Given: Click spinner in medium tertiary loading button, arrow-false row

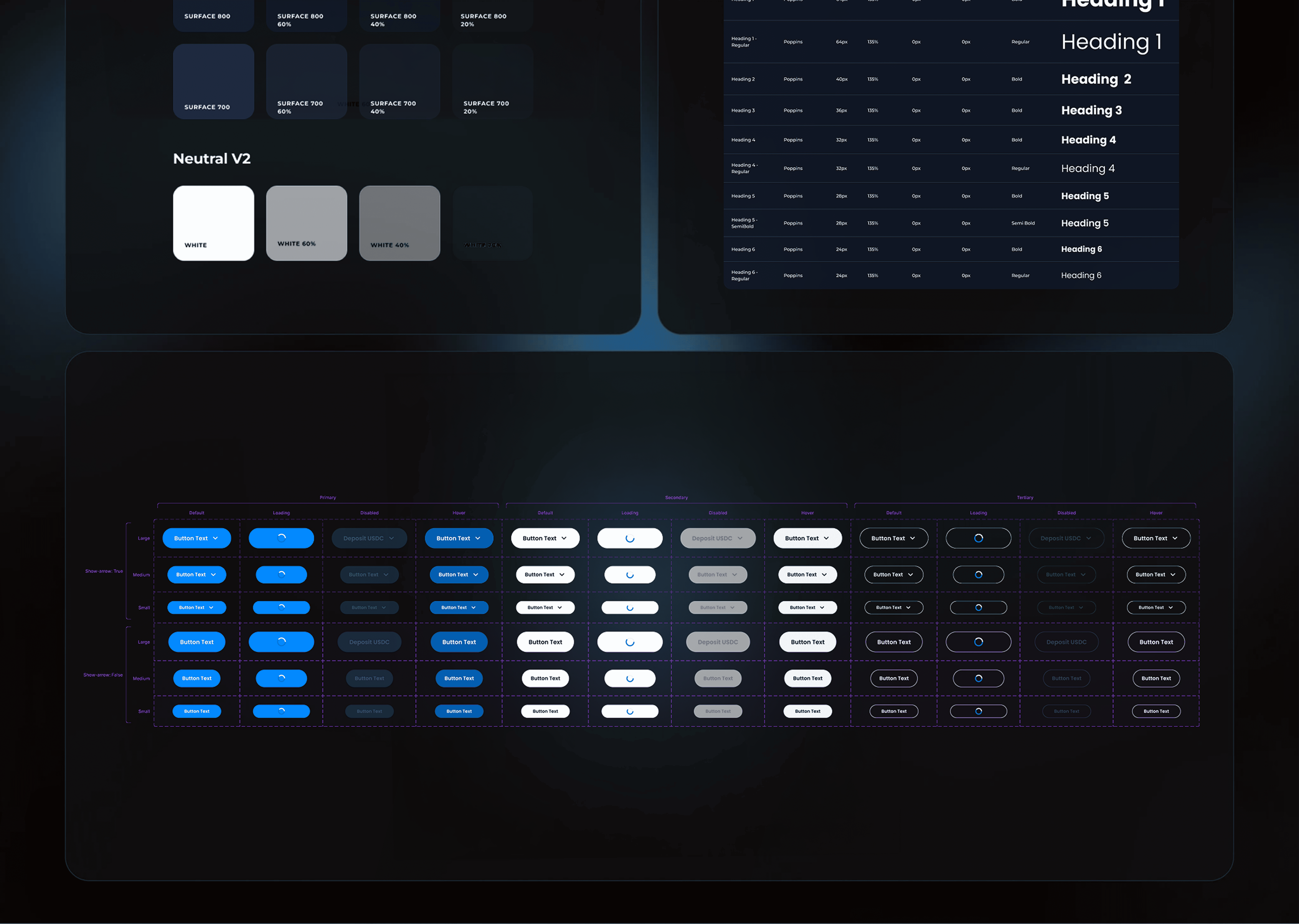Looking at the screenshot, I should tap(979, 678).
